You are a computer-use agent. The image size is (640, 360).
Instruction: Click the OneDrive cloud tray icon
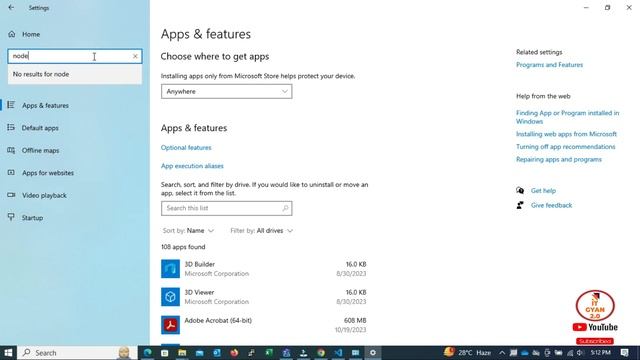(524, 353)
